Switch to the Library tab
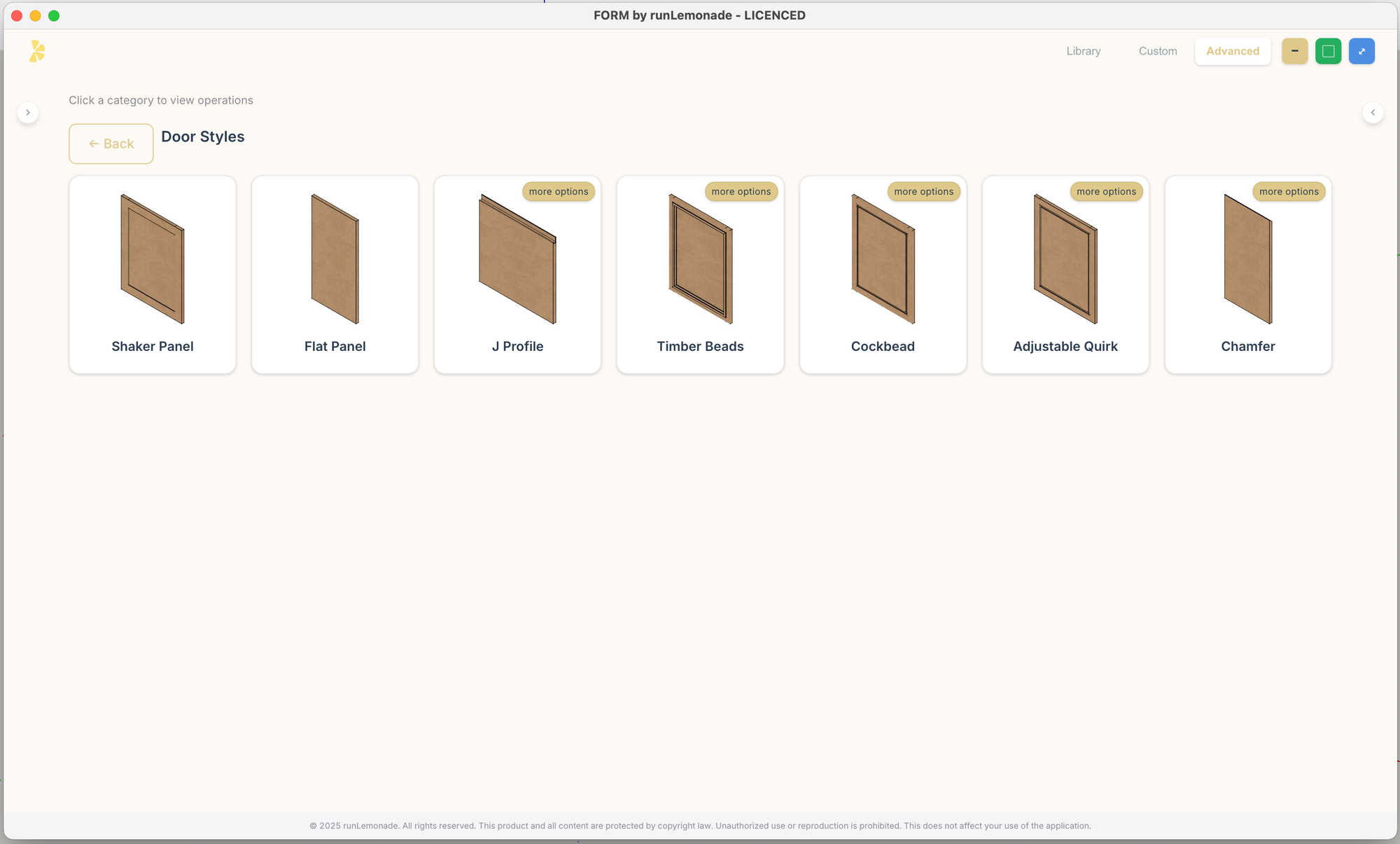The width and height of the screenshot is (1400, 844). (1083, 51)
